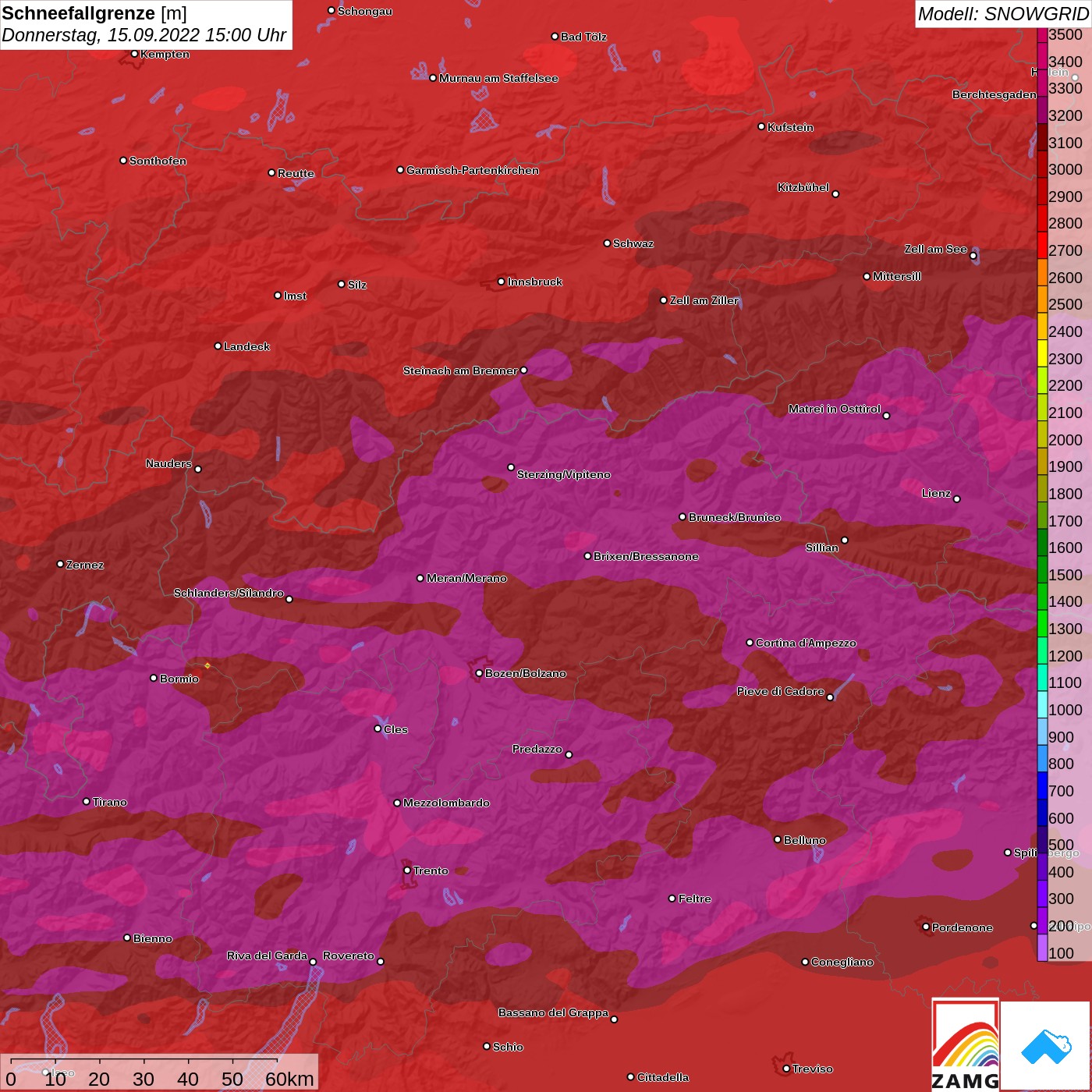
Task: Select the Lienz location dot
Action: (x=957, y=499)
